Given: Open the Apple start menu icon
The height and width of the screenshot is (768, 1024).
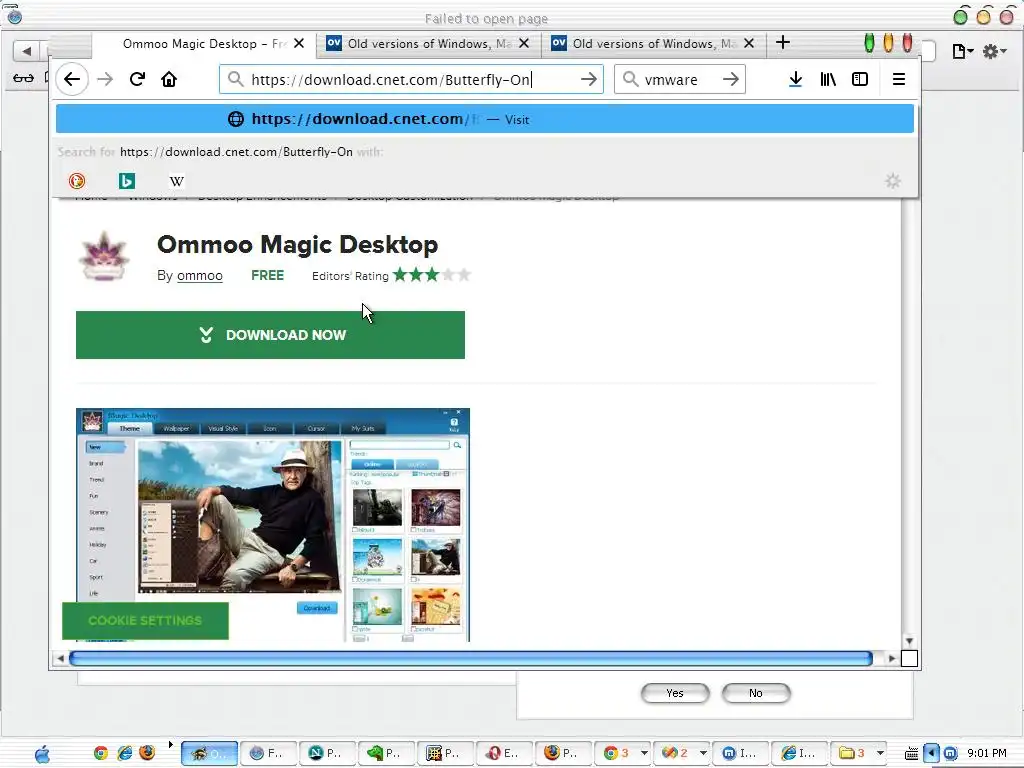Looking at the screenshot, I should coord(42,754).
